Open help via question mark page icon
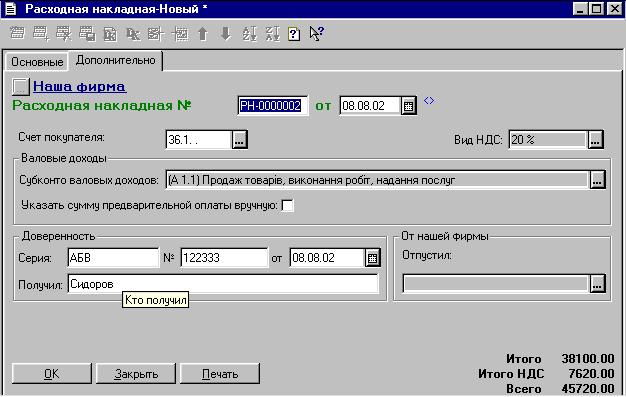The image size is (626, 397). [x=294, y=34]
